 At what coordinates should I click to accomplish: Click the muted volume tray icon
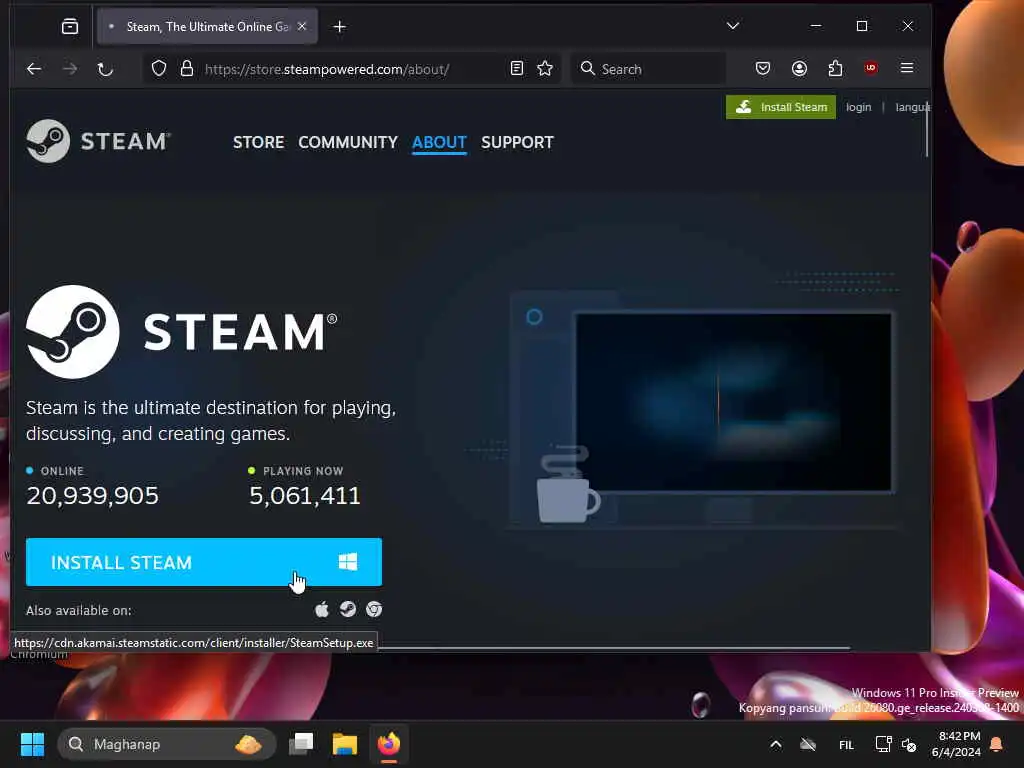(909, 744)
